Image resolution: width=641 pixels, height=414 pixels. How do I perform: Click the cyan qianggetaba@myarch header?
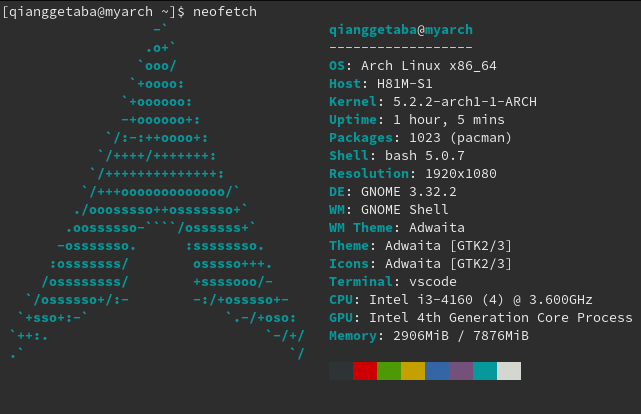[401, 30]
